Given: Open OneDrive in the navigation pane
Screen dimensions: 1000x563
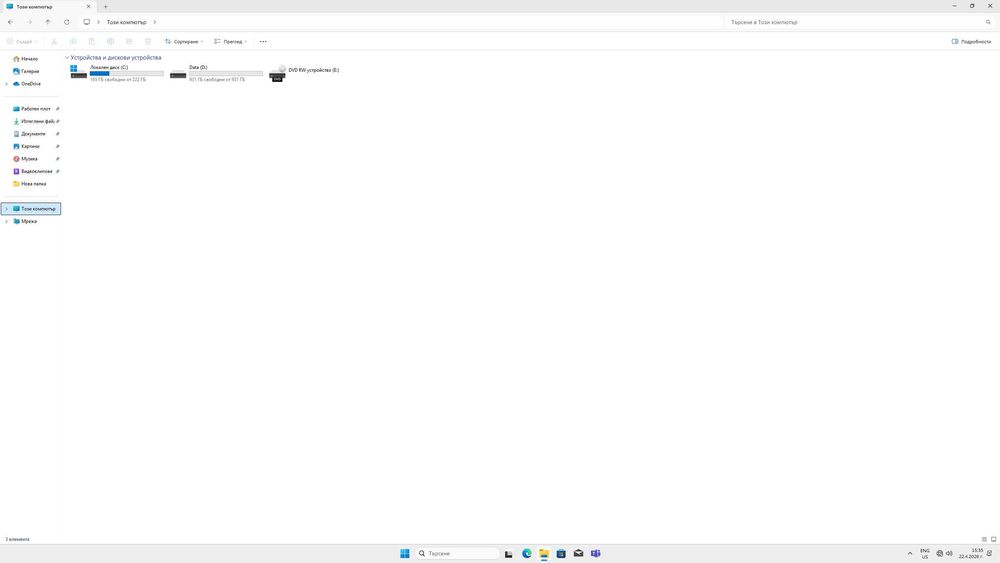Looking at the screenshot, I should pyautogui.click(x=31, y=84).
